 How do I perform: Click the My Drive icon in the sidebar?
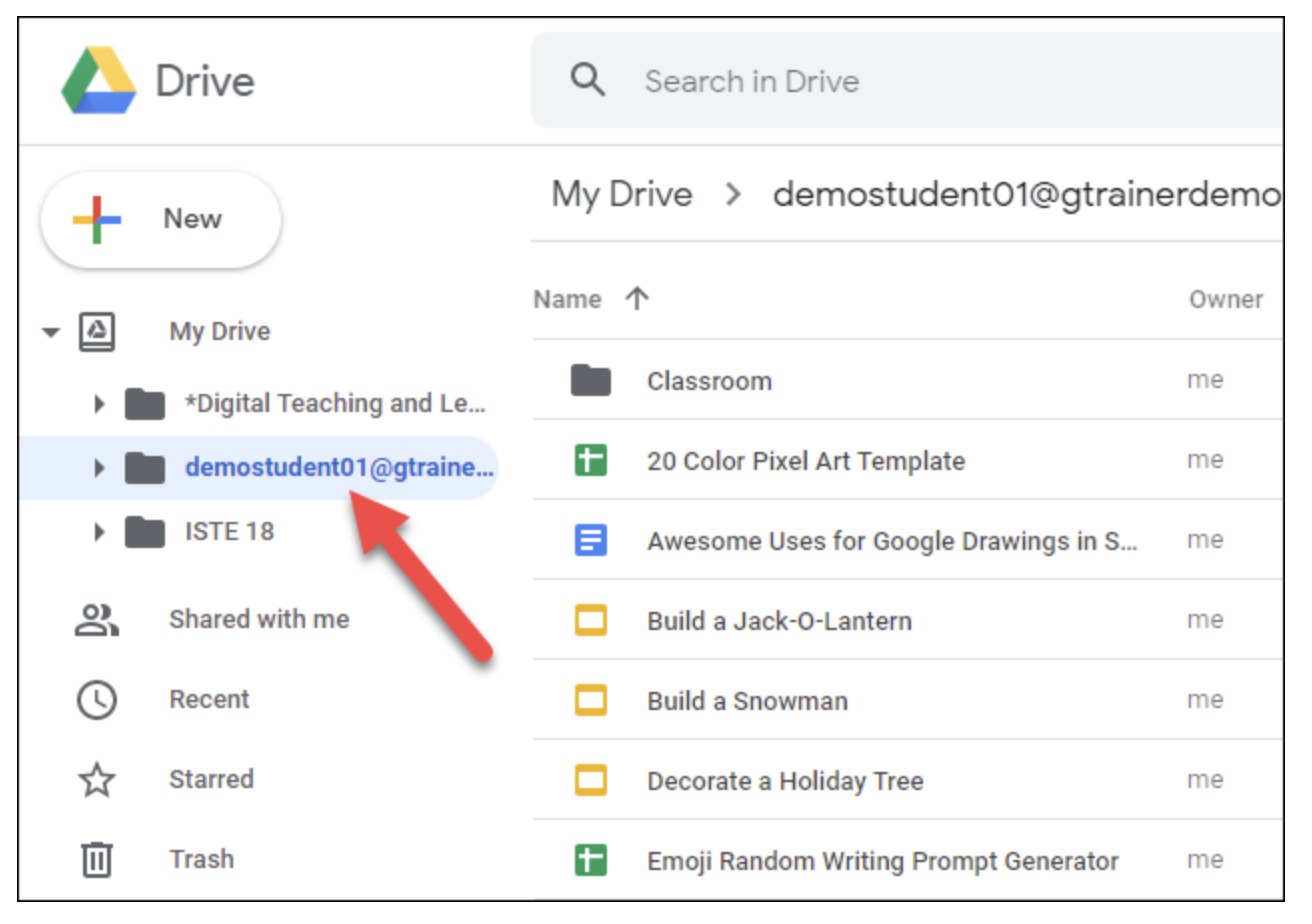pyautogui.click(x=97, y=332)
